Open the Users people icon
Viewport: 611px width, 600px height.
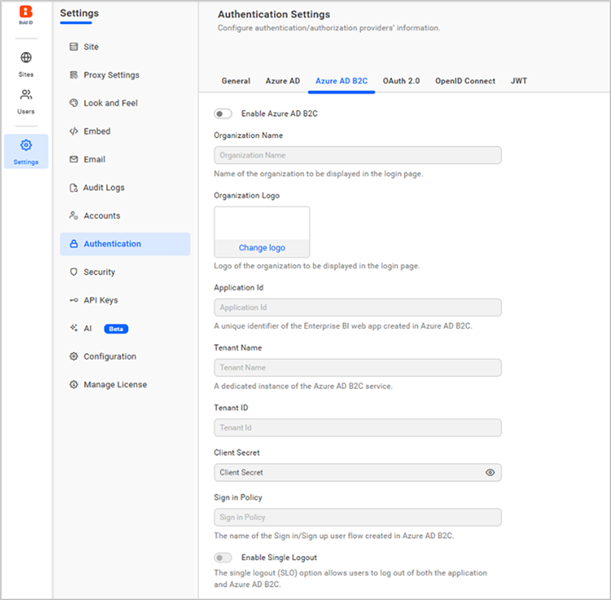point(26,94)
